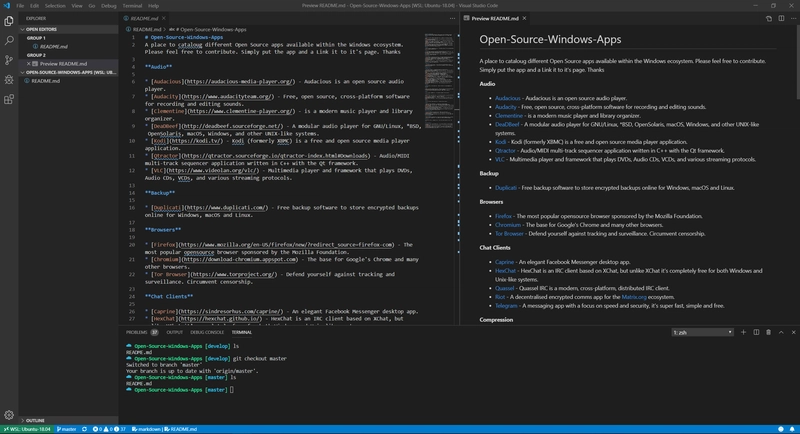Collapse the Open Editors section

[69, 30]
